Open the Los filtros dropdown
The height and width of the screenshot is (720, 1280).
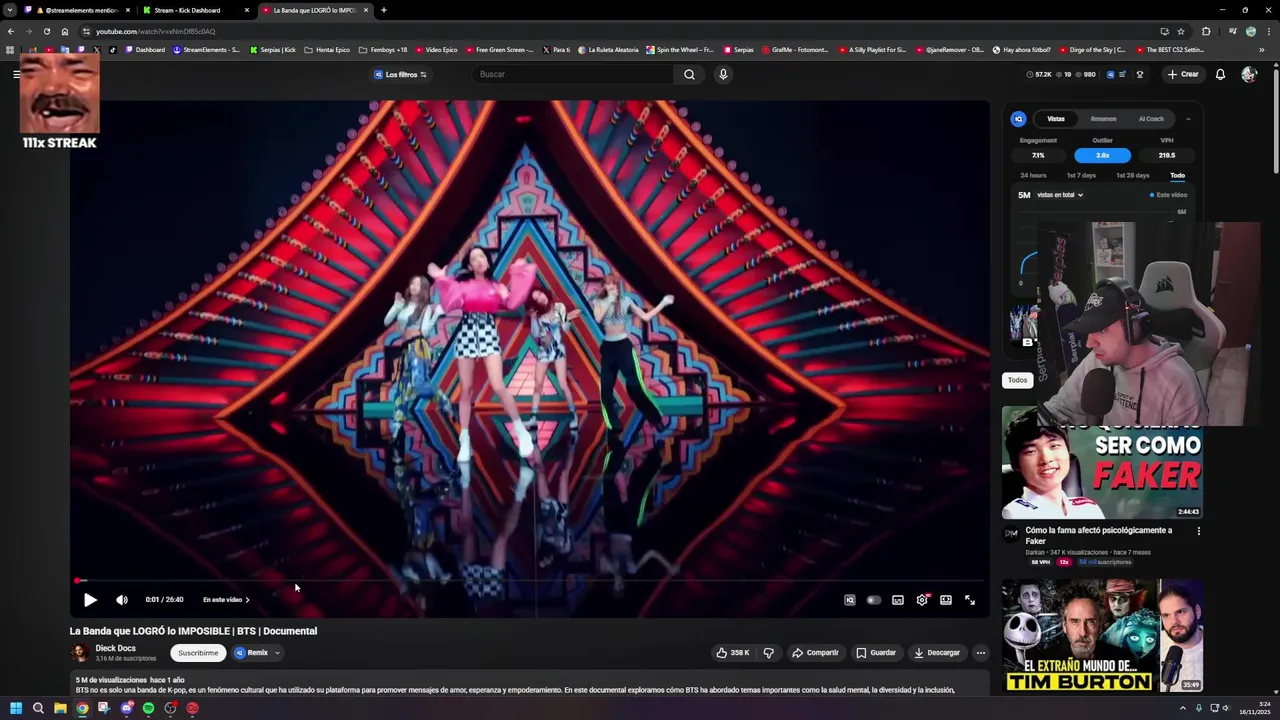click(x=400, y=74)
